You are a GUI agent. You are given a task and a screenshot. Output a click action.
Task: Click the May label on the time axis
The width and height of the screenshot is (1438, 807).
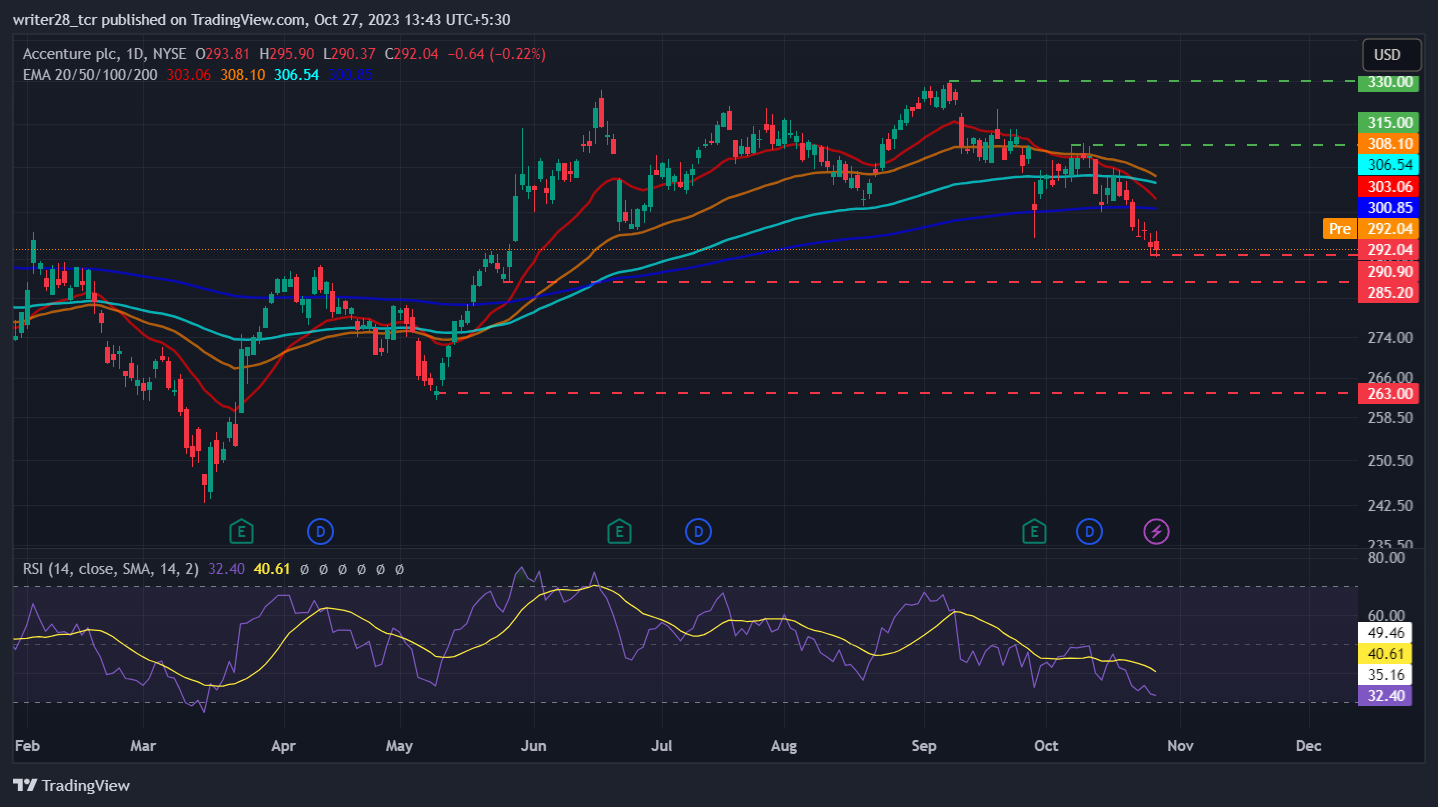(399, 745)
